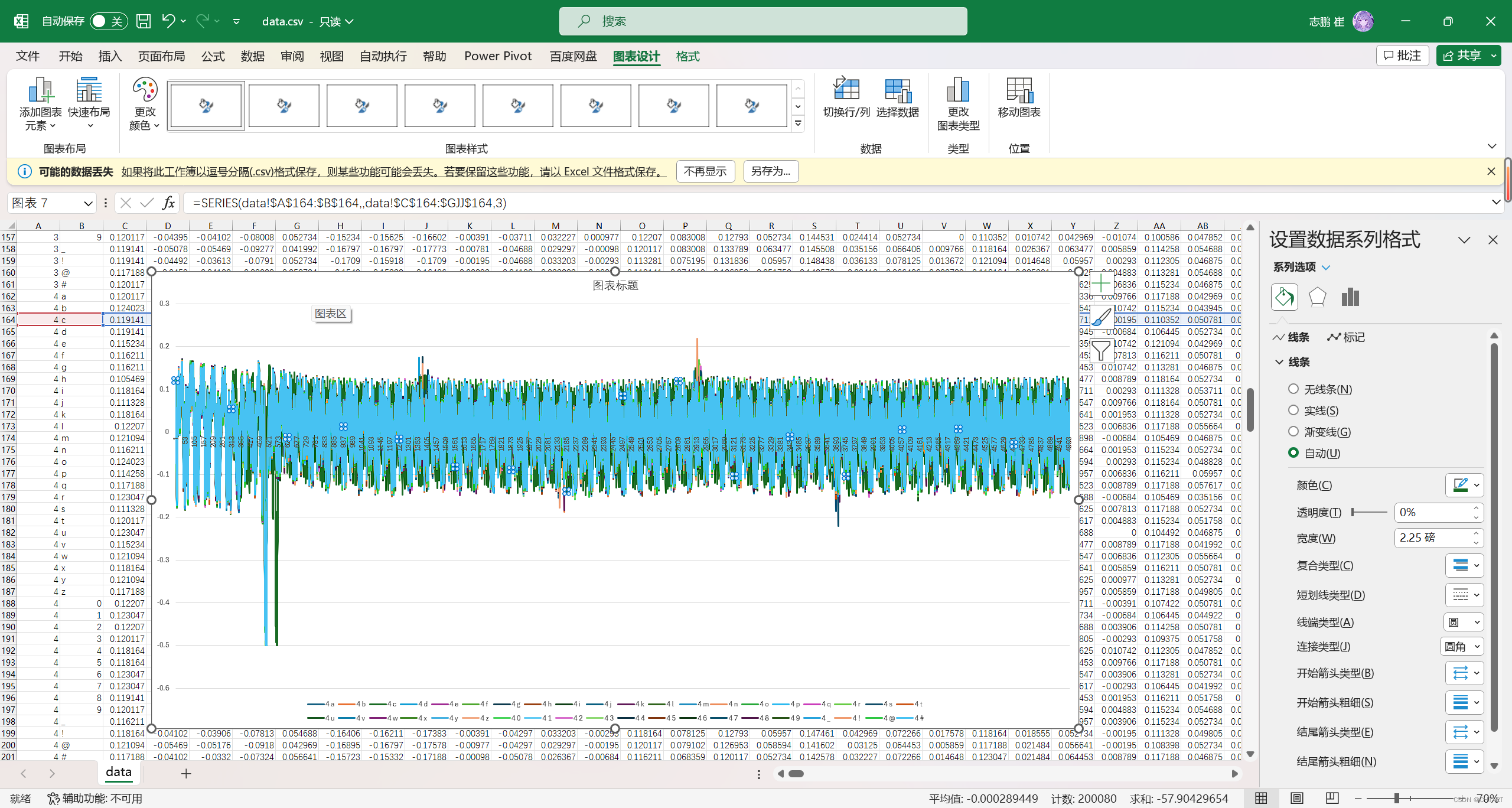
Task: Open the Formulas ribbon tab
Action: [213, 56]
